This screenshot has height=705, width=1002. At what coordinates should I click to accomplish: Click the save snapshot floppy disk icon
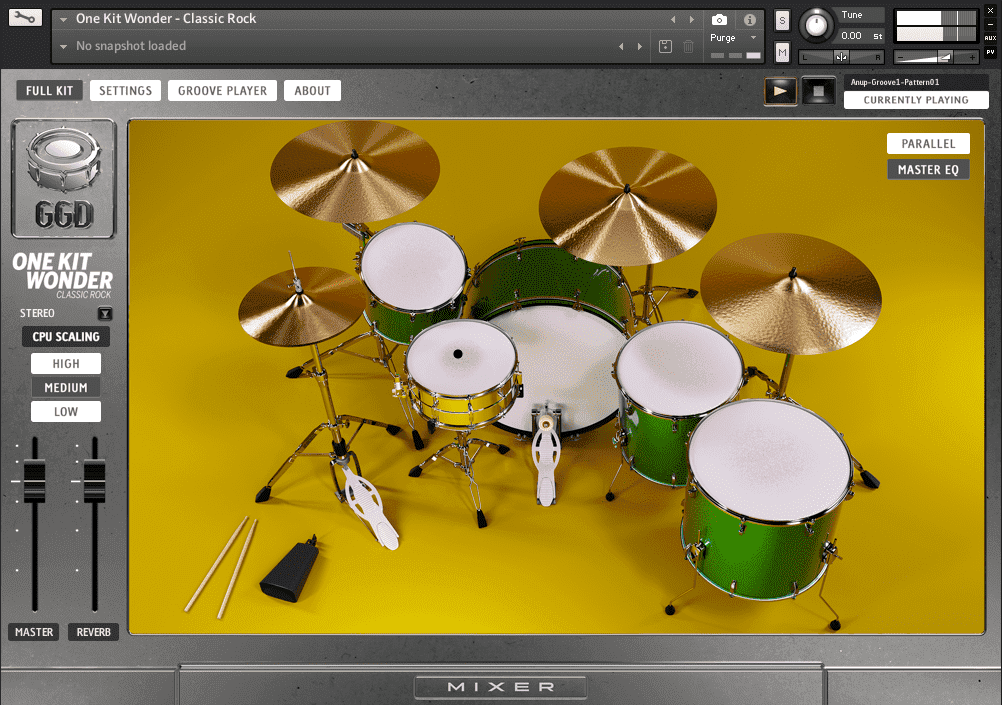coord(664,46)
